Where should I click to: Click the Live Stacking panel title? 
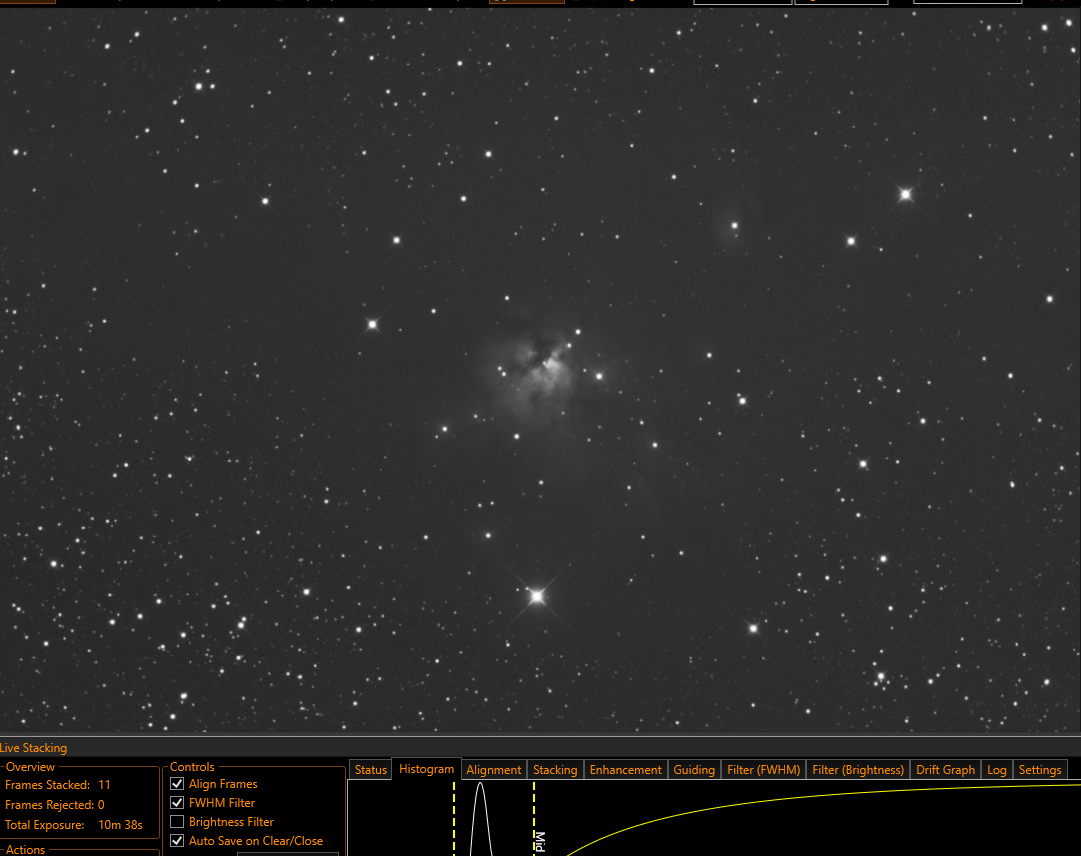(x=34, y=748)
